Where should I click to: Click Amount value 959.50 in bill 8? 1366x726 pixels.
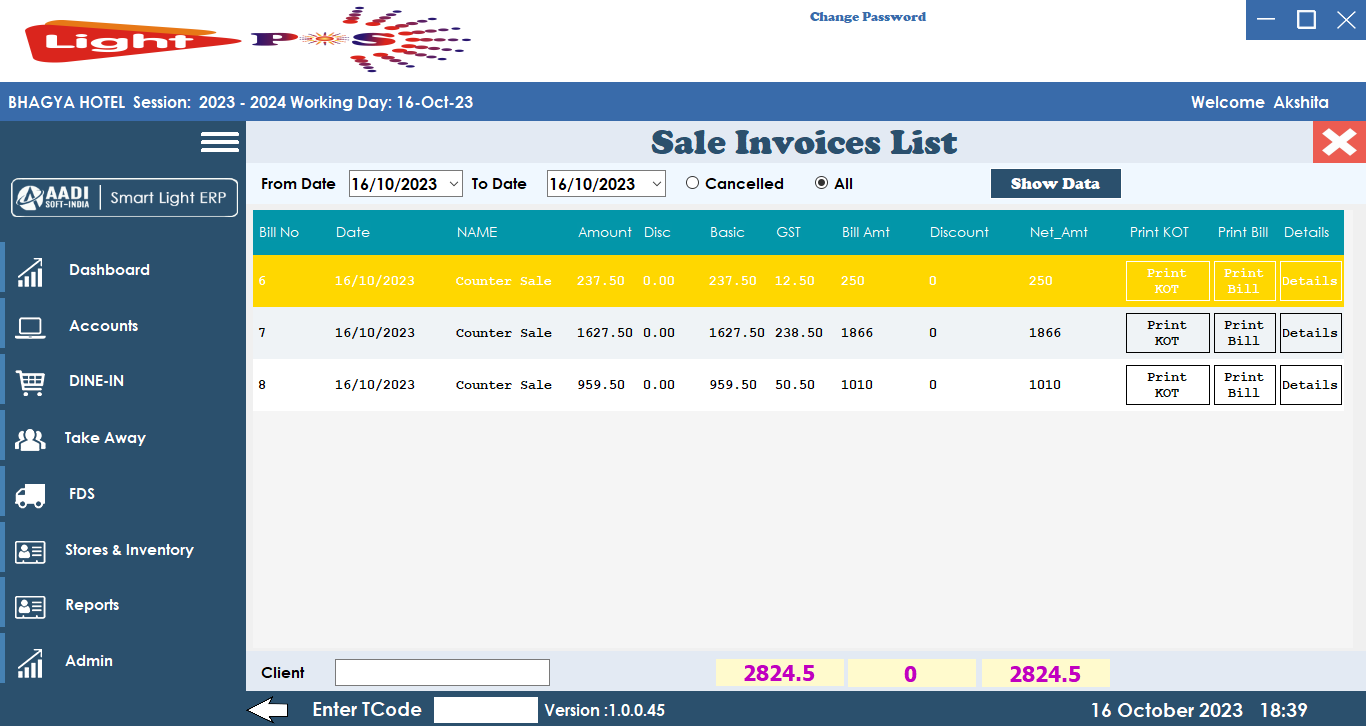[601, 385]
